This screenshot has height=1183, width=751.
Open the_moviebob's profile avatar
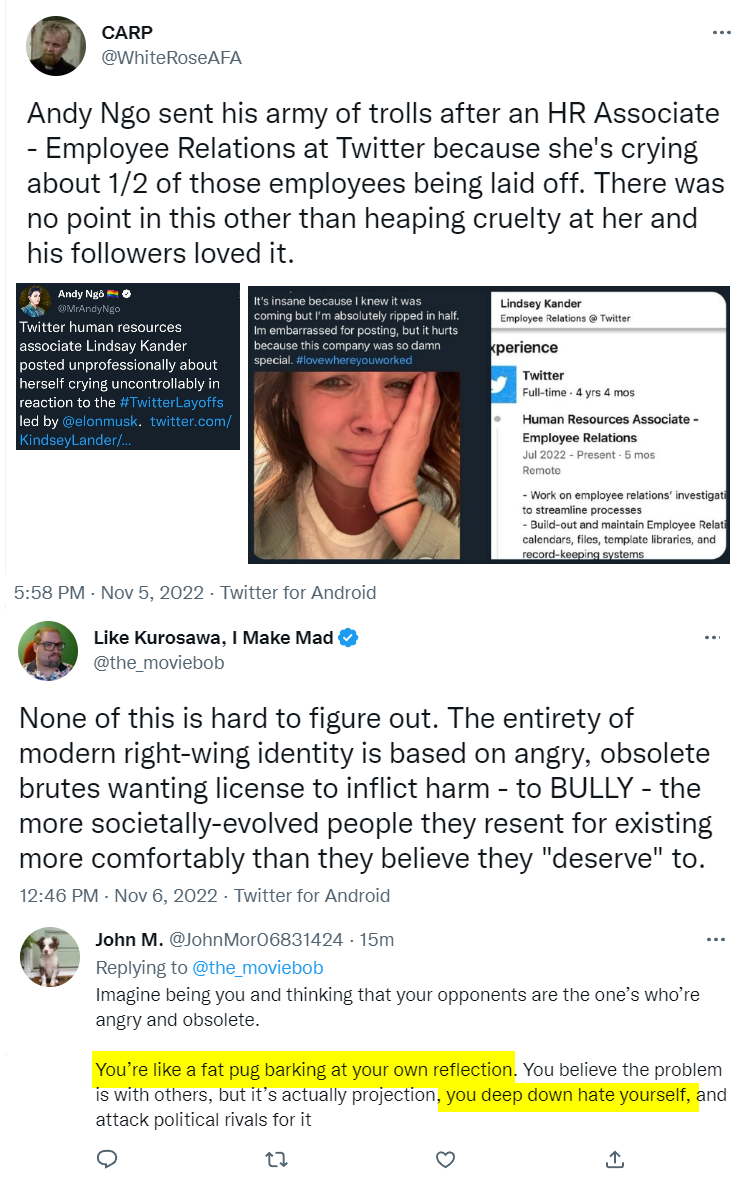[x=48, y=650]
